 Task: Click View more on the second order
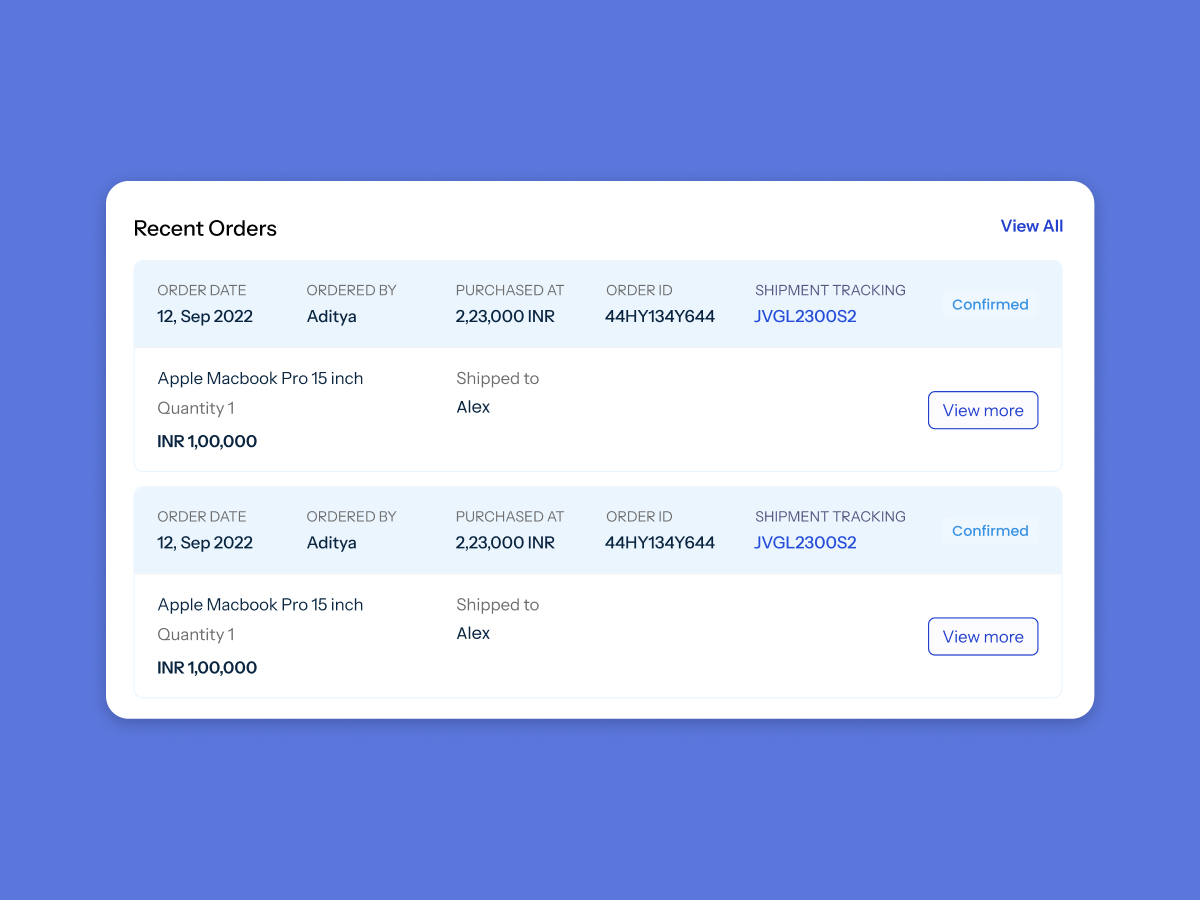983,636
